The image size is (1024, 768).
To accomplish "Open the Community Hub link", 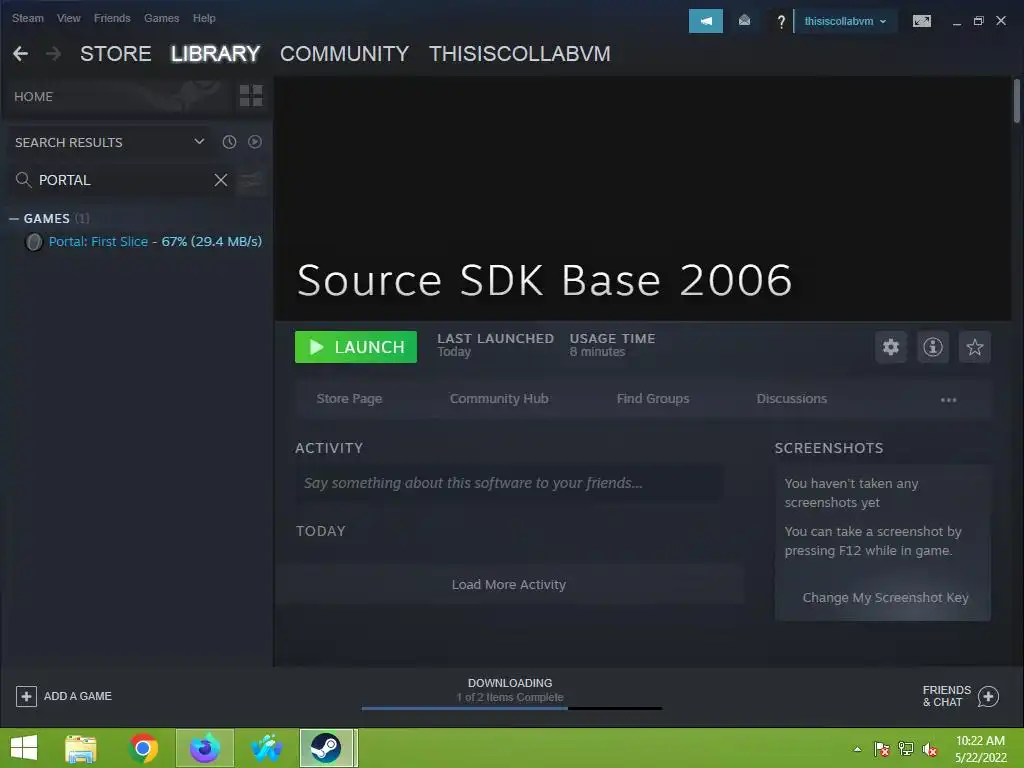I will pyautogui.click(x=499, y=398).
